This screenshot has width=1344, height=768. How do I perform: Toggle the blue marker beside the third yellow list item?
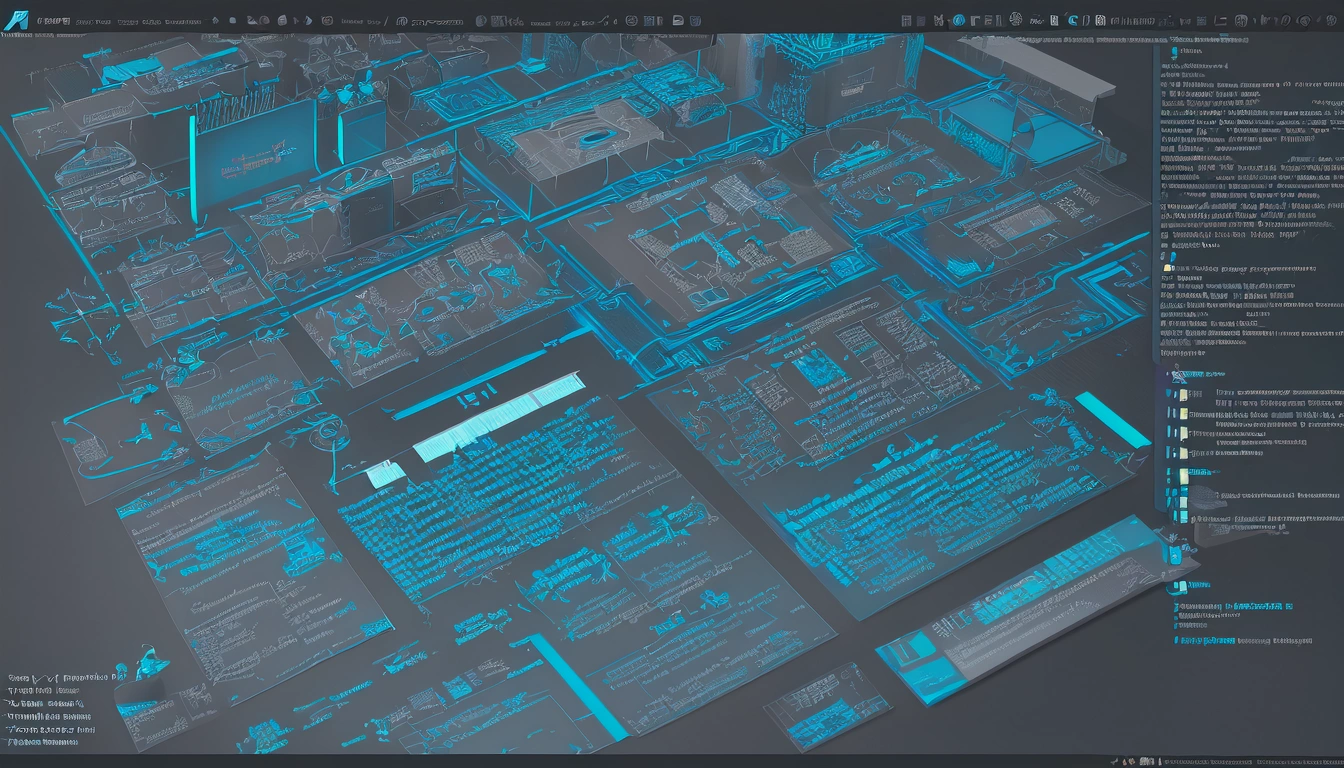pyautogui.click(x=1169, y=432)
